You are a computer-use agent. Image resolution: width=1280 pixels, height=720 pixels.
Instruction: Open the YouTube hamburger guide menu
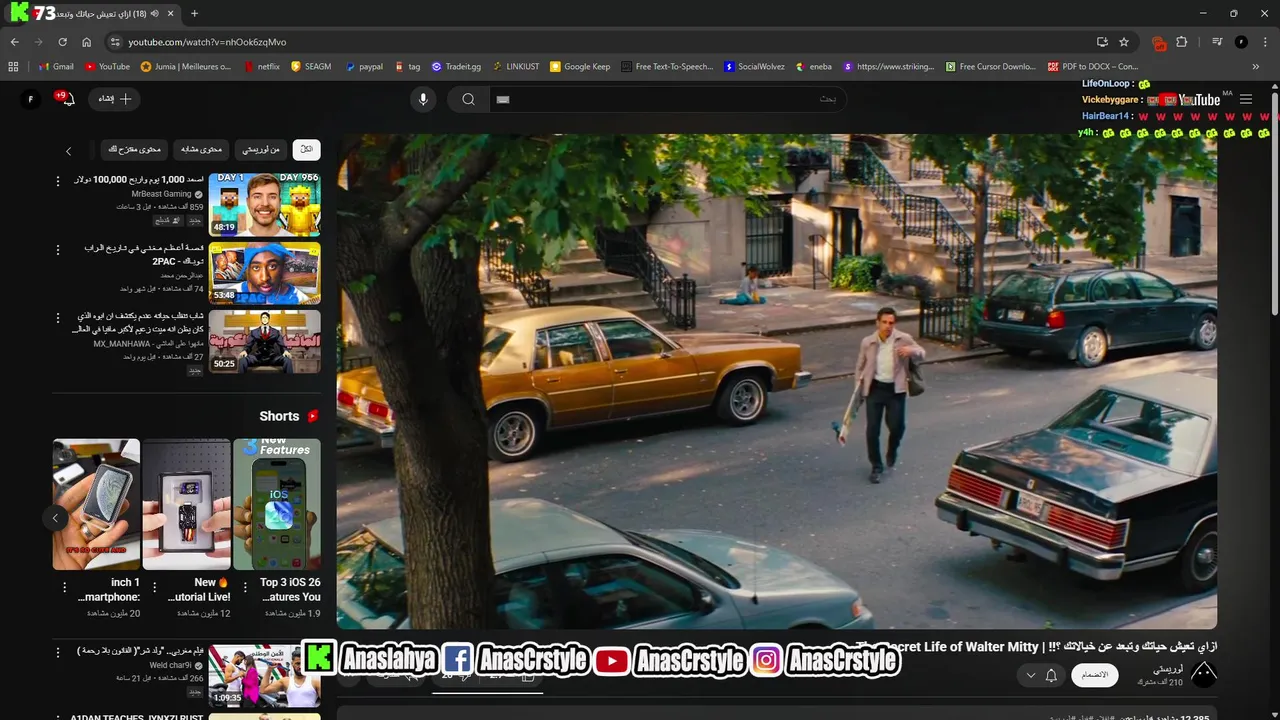click(1246, 99)
